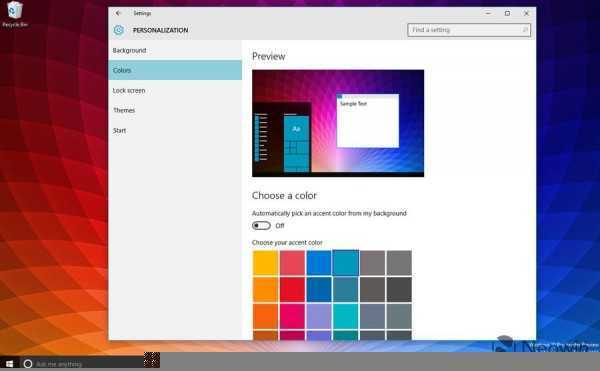Pick the darkest gray swatch in second row
Image resolution: width=600 pixels, height=371 pixels.
pos(399,290)
